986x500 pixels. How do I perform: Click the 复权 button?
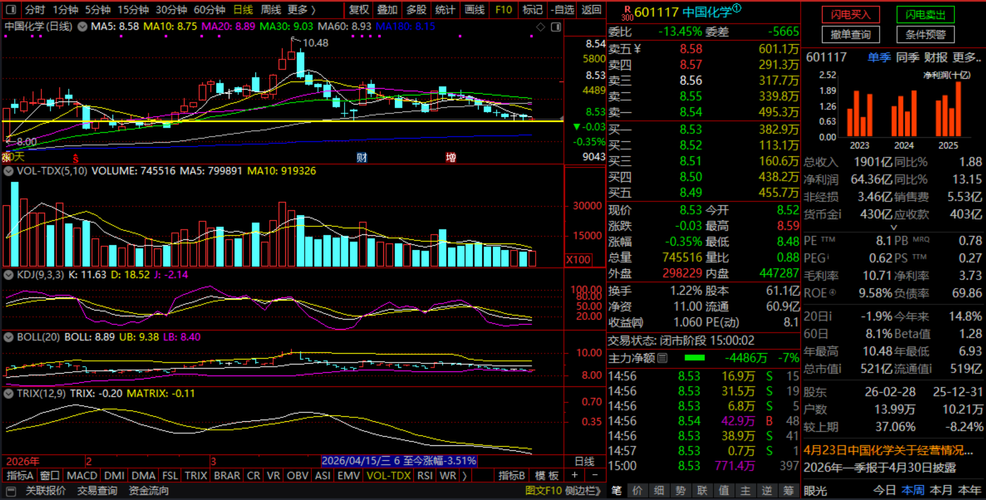[x=360, y=10]
